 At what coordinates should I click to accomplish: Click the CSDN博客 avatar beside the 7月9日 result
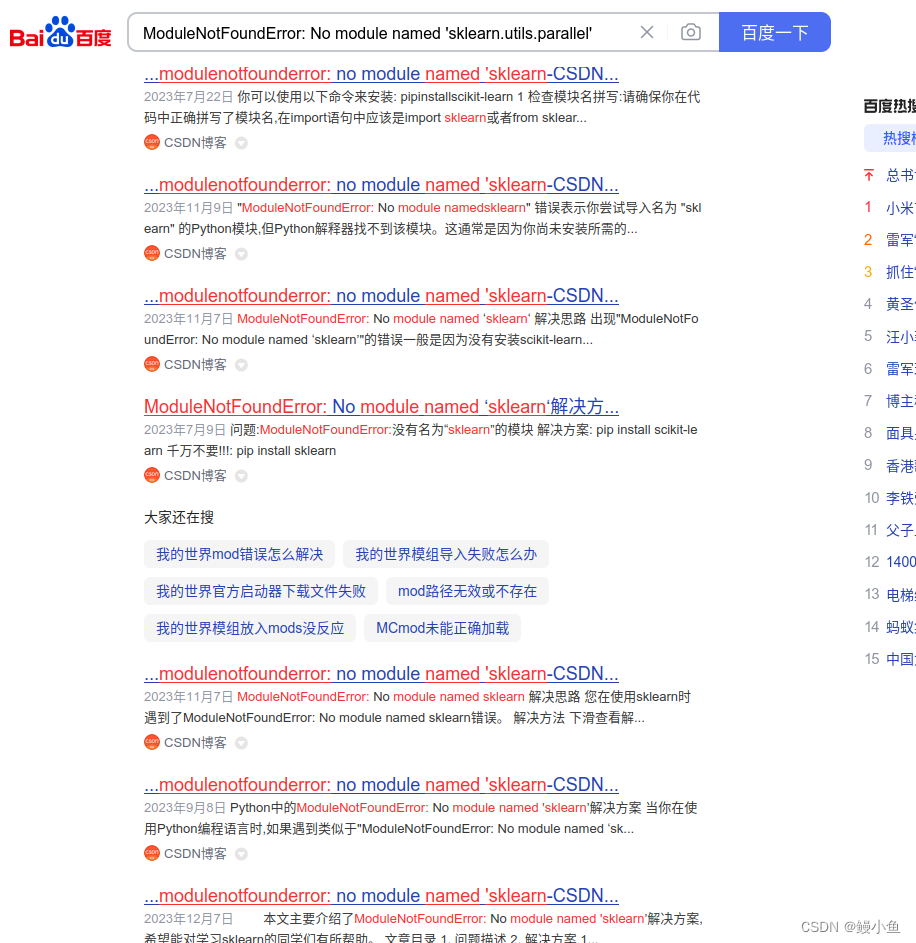(151, 475)
